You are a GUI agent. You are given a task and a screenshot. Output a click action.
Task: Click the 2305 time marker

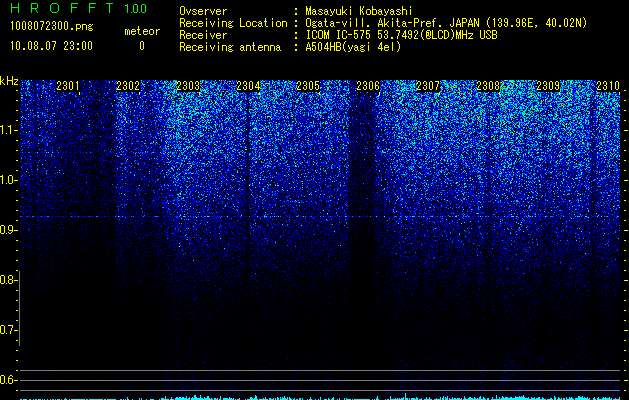coord(308,86)
